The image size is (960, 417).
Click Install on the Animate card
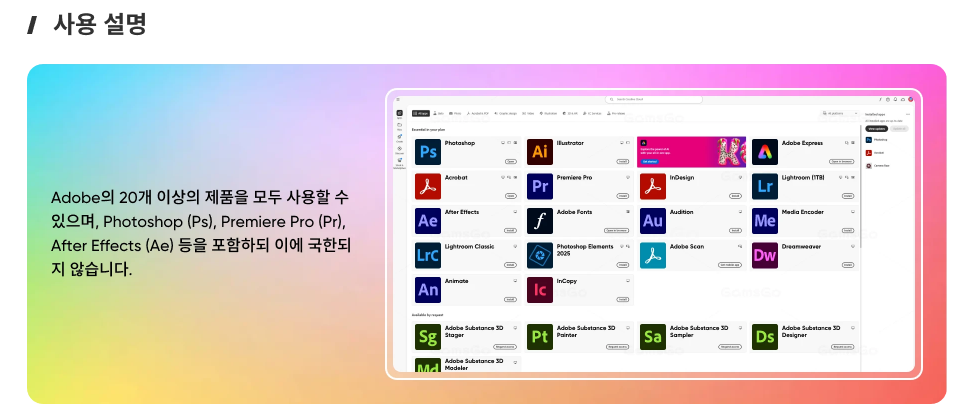(x=511, y=299)
